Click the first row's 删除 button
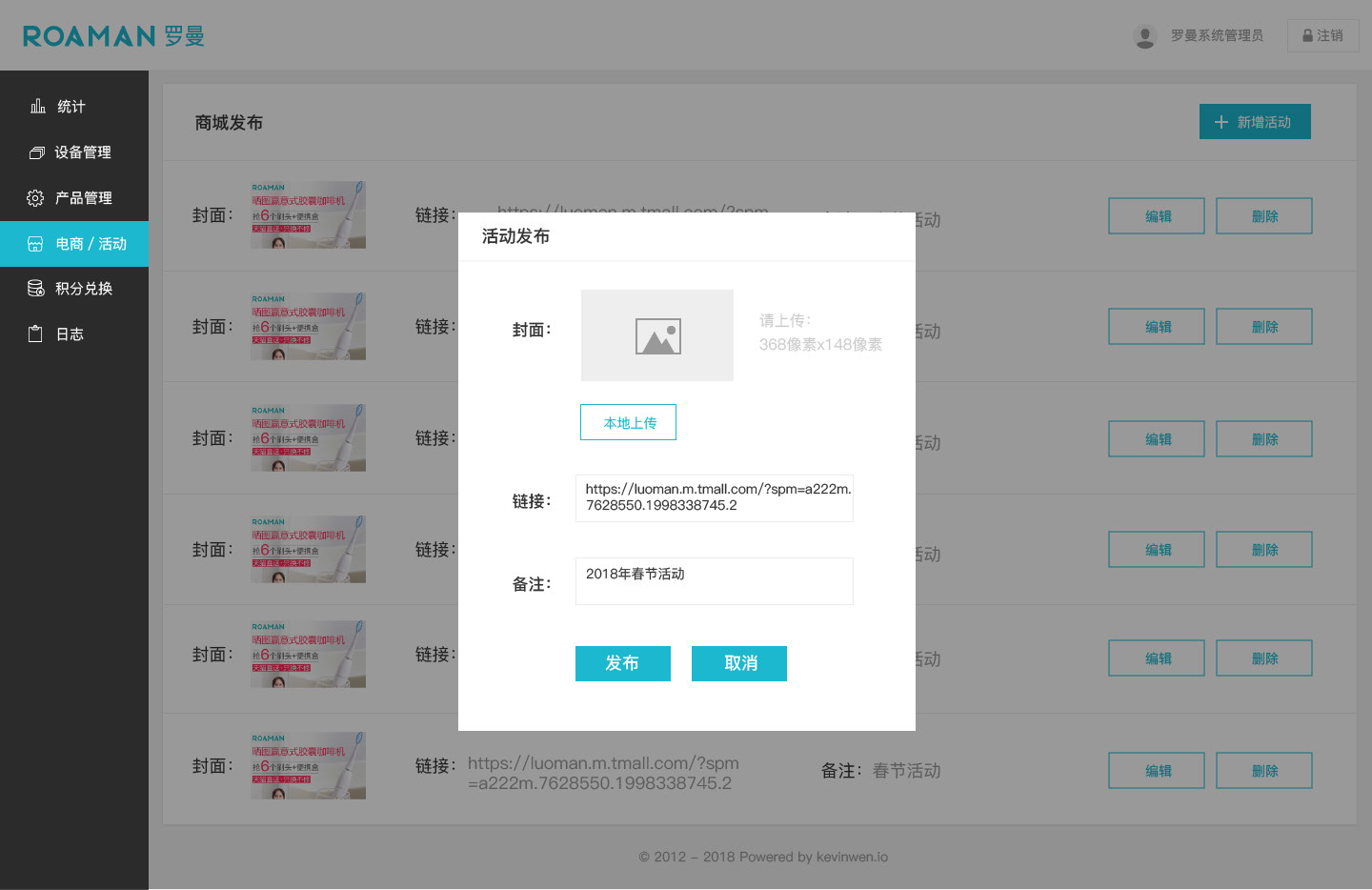This screenshot has height=890, width=1372. pyautogui.click(x=1263, y=216)
